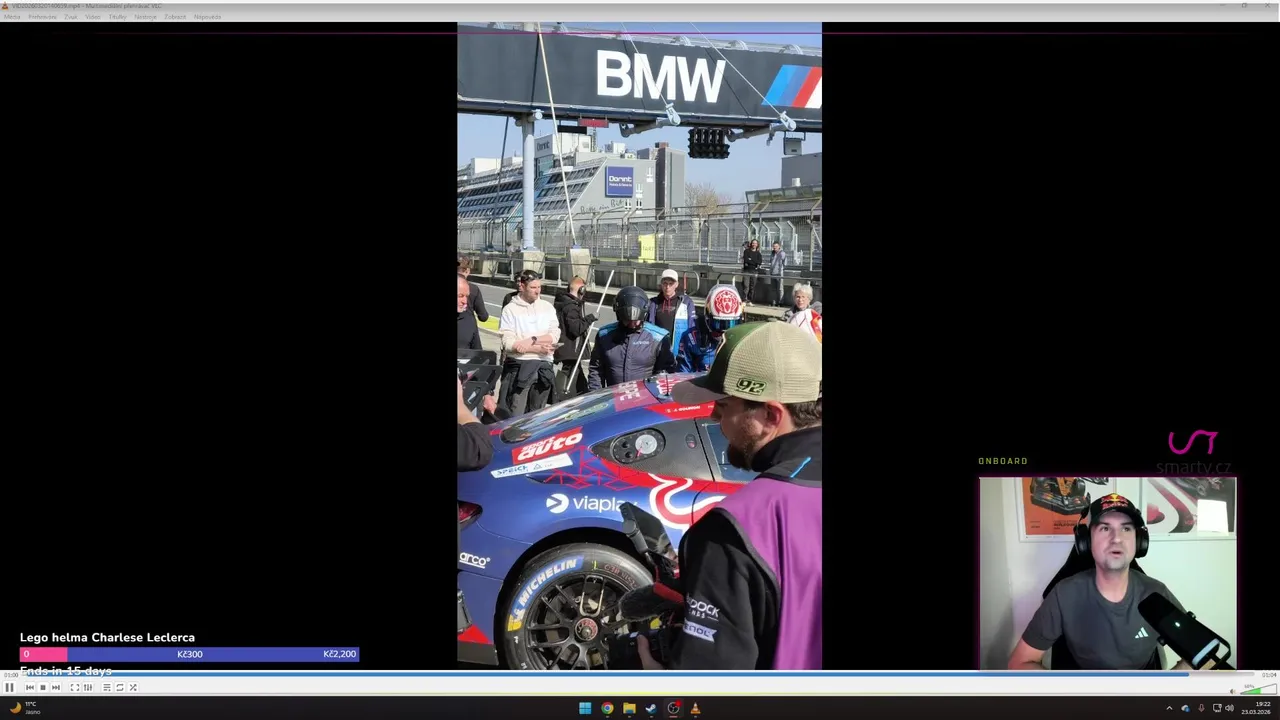This screenshot has height=720, width=1280.
Task: Toggle shuffle random playback
Action: (x=132, y=687)
